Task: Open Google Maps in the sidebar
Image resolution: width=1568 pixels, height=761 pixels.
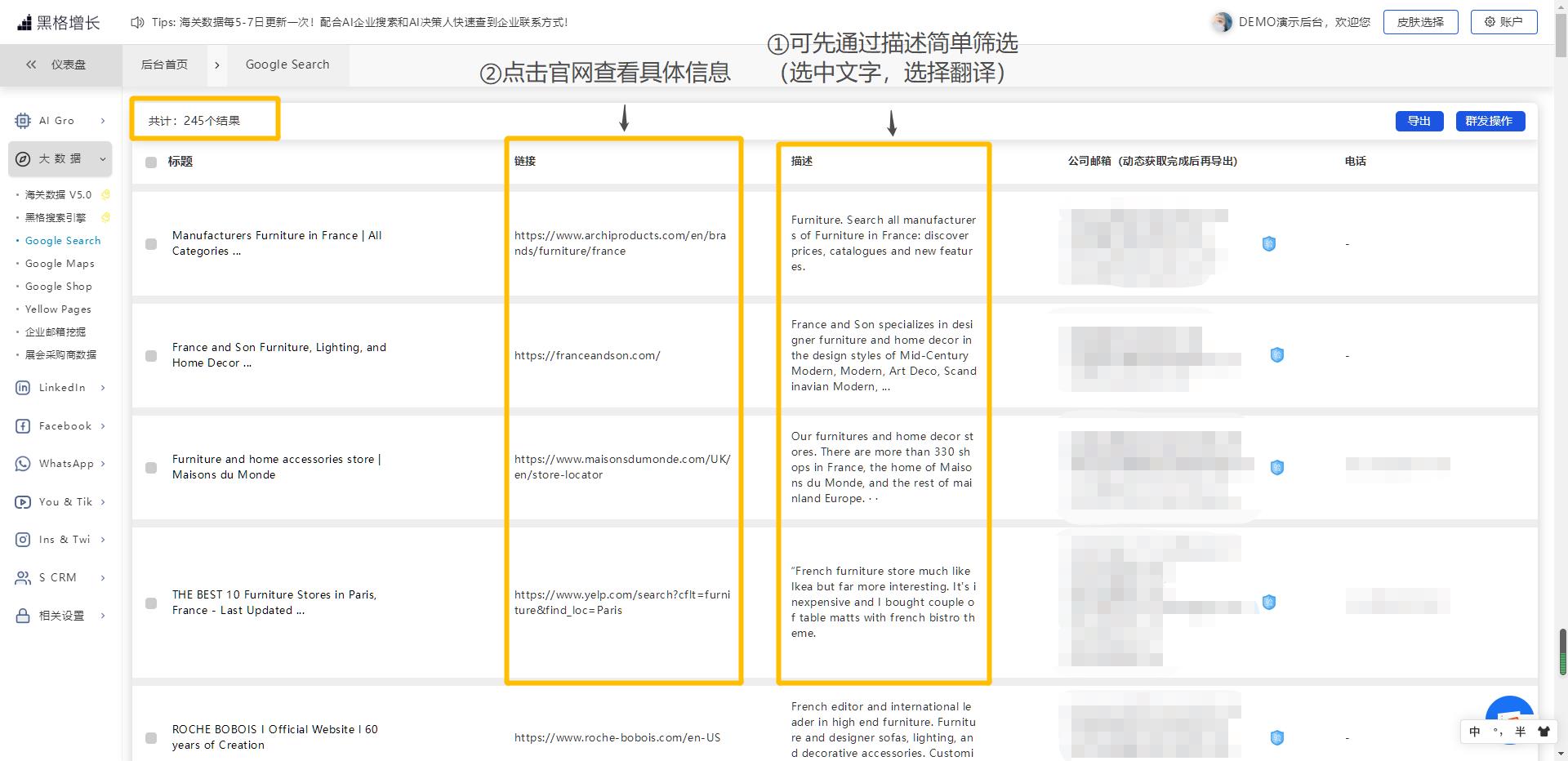Action: pos(60,264)
